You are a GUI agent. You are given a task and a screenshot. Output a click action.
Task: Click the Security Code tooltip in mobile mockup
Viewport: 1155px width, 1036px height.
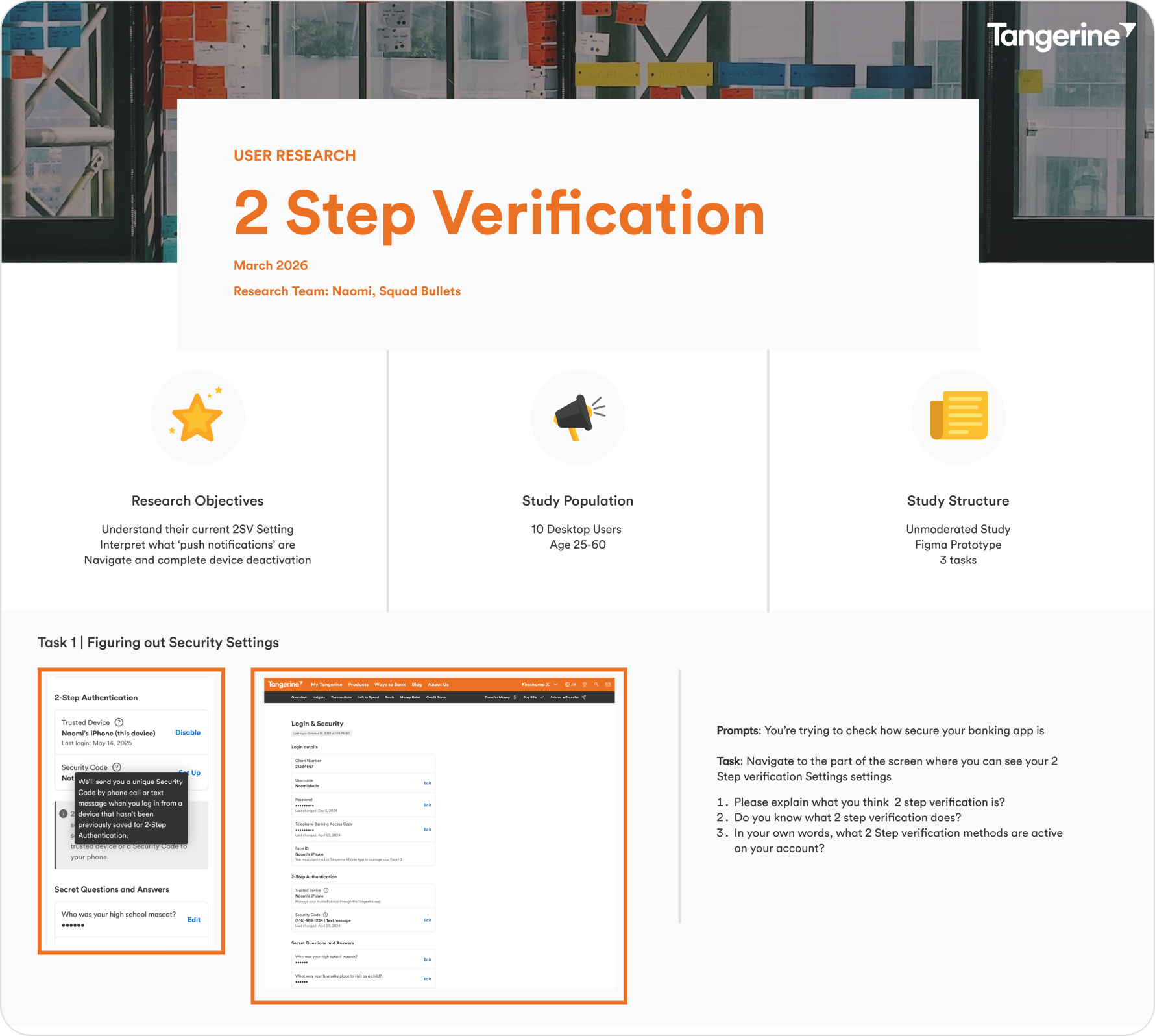(x=131, y=808)
